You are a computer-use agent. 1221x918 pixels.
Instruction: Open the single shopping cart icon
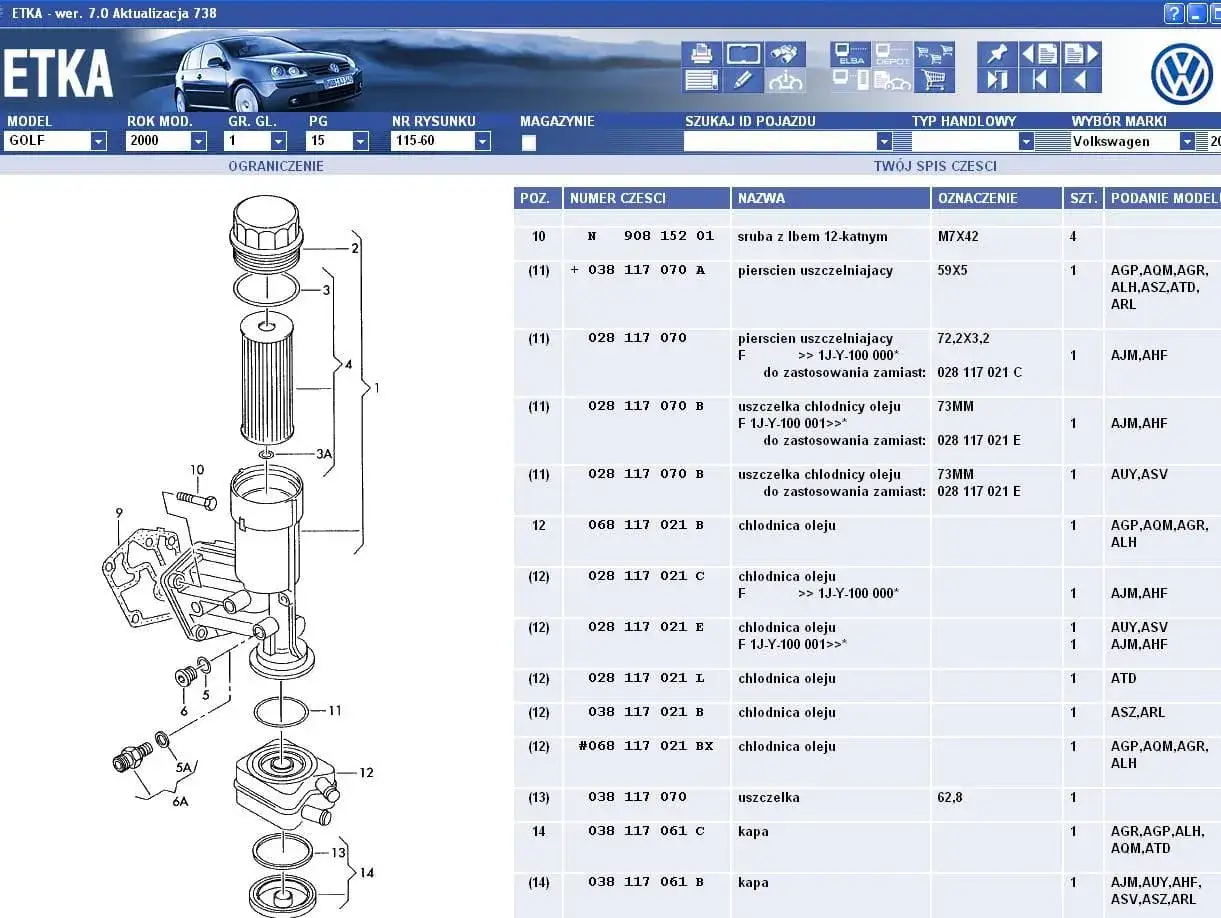pos(934,80)
